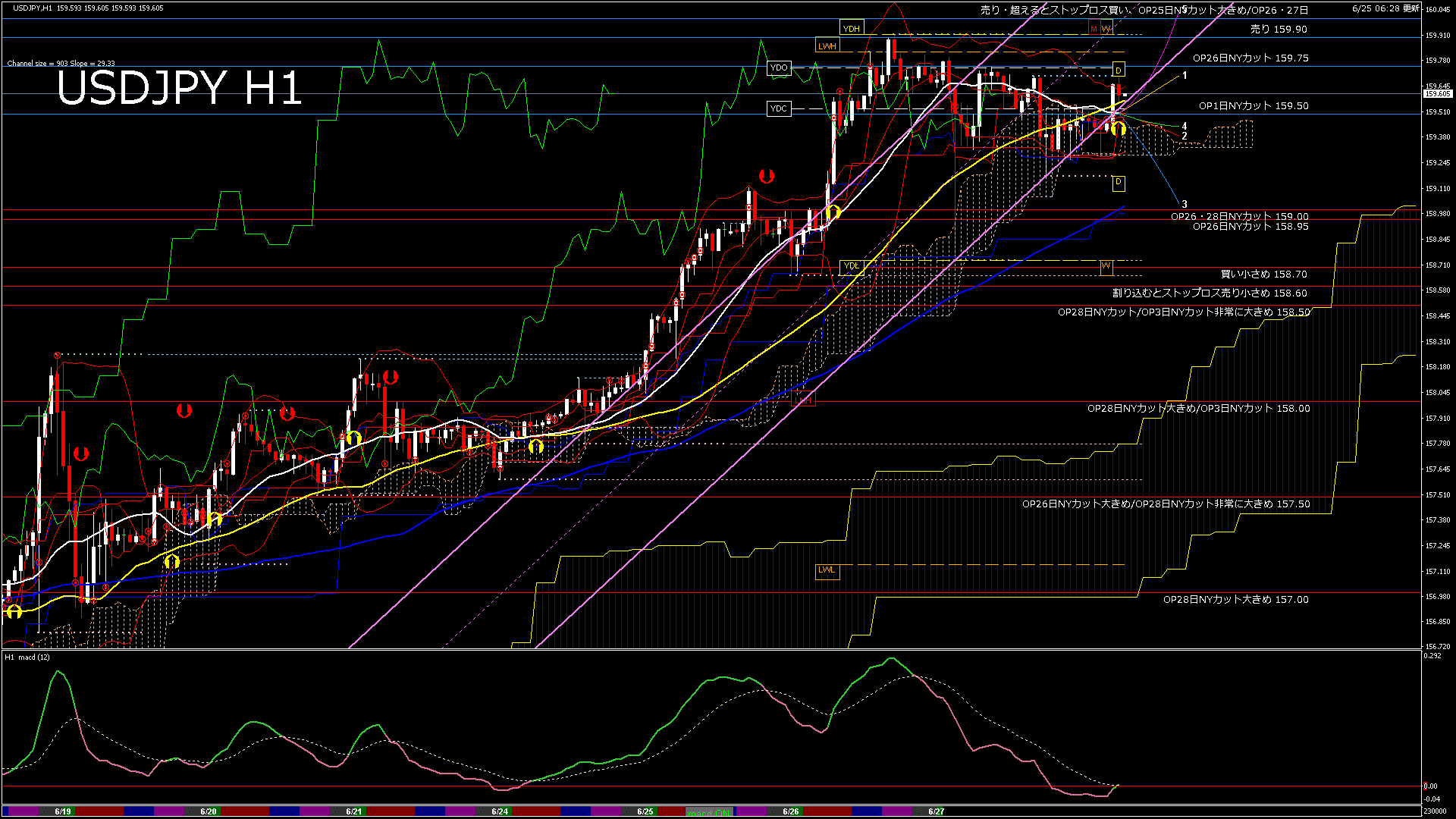Click the H1 macd (12) indicator label
This screenshot has height=819, width=1456.
[x=27, y=657]
